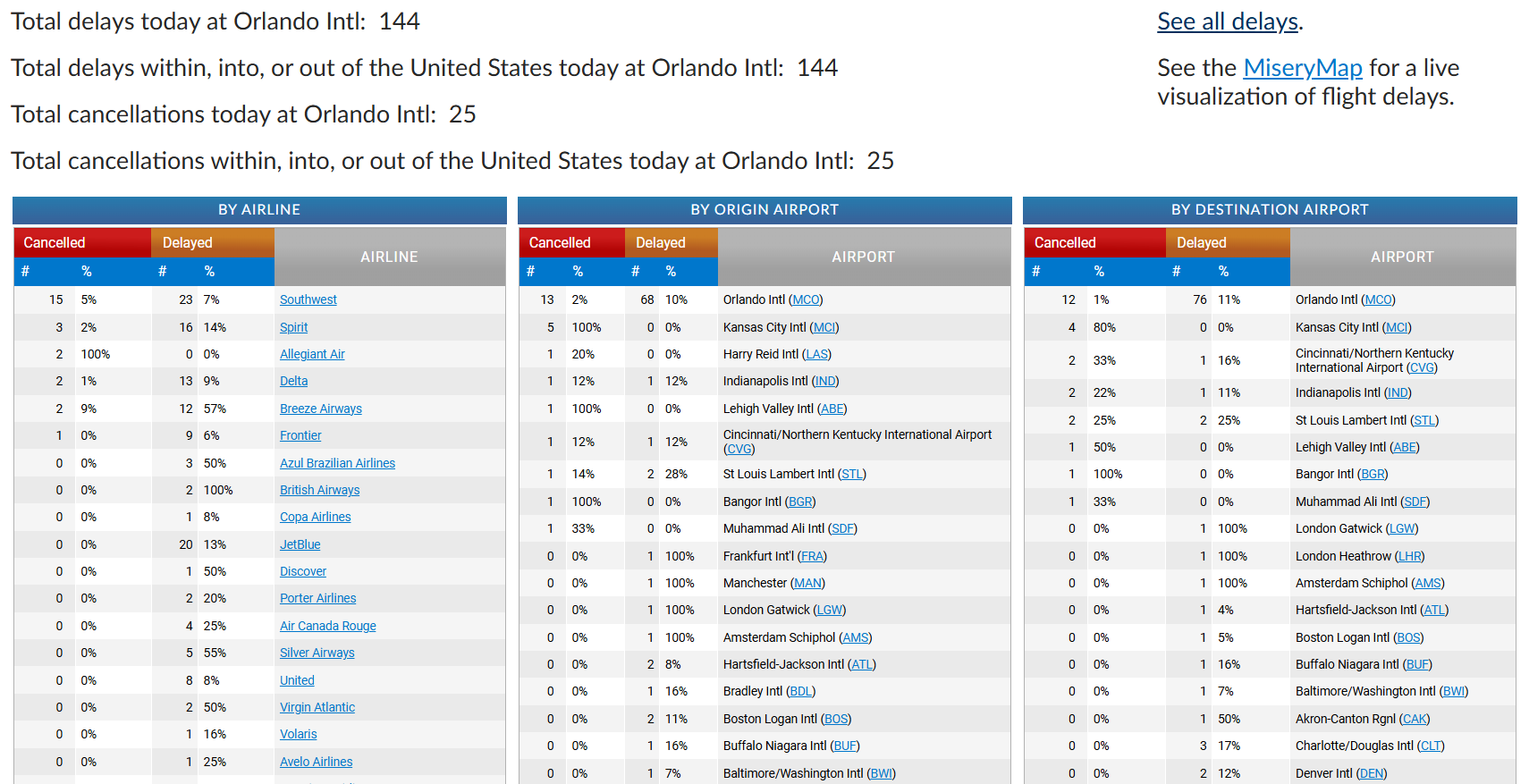This screenshot has height=784, width=1529.
Task: Open the See all delays link
Action: click(1227, 21)
